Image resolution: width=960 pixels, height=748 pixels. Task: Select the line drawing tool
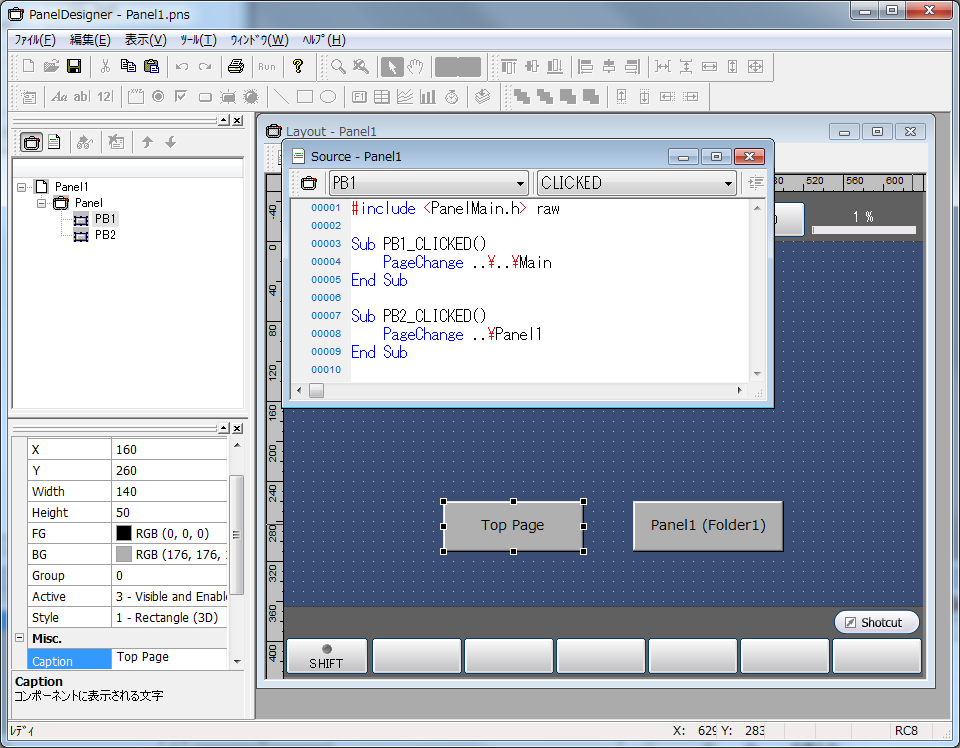(x=282, y=97)
